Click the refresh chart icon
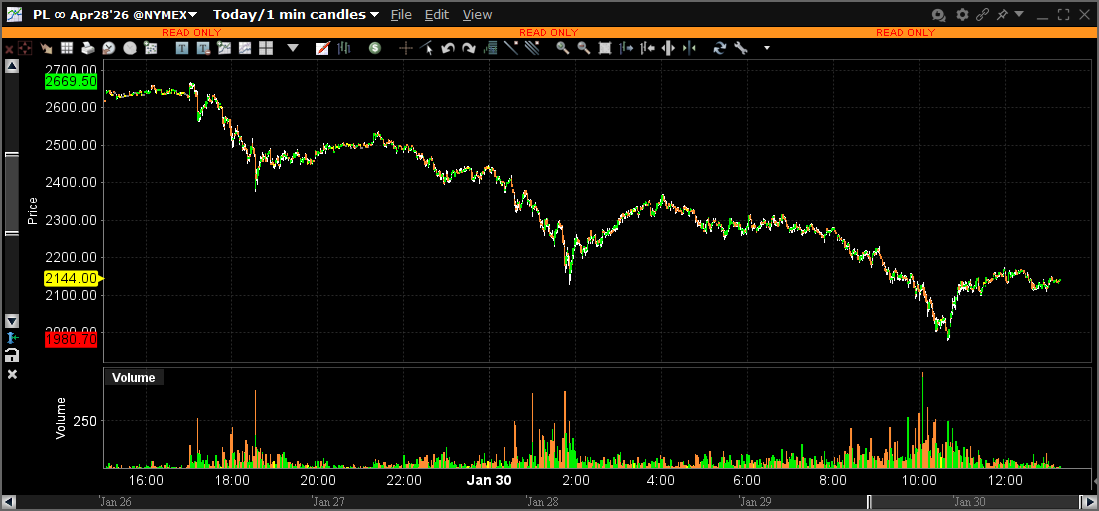1099x511 pixels. tap(720, 48)
